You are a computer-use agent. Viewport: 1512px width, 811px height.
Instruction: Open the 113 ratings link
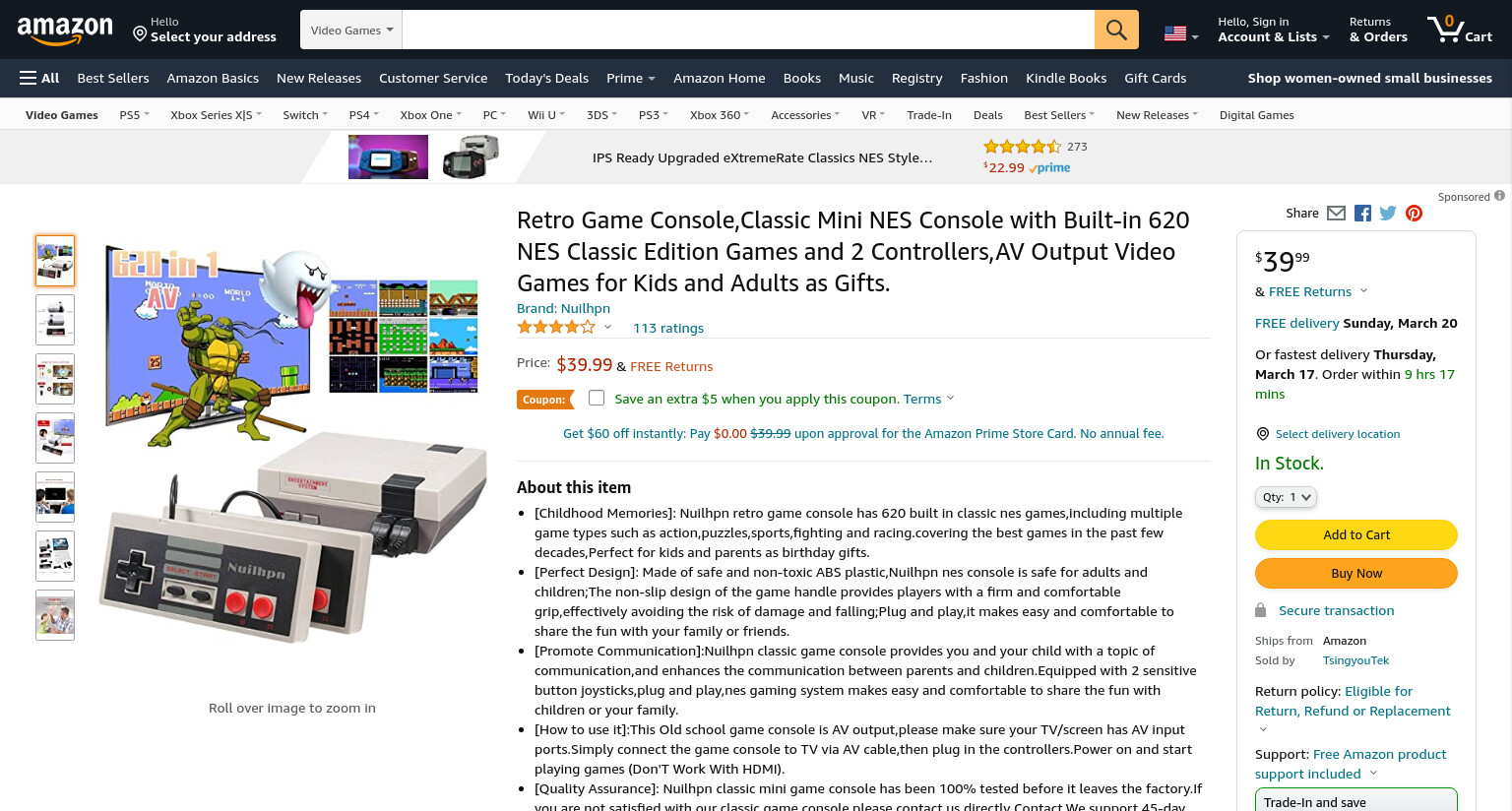pos(668,328)
